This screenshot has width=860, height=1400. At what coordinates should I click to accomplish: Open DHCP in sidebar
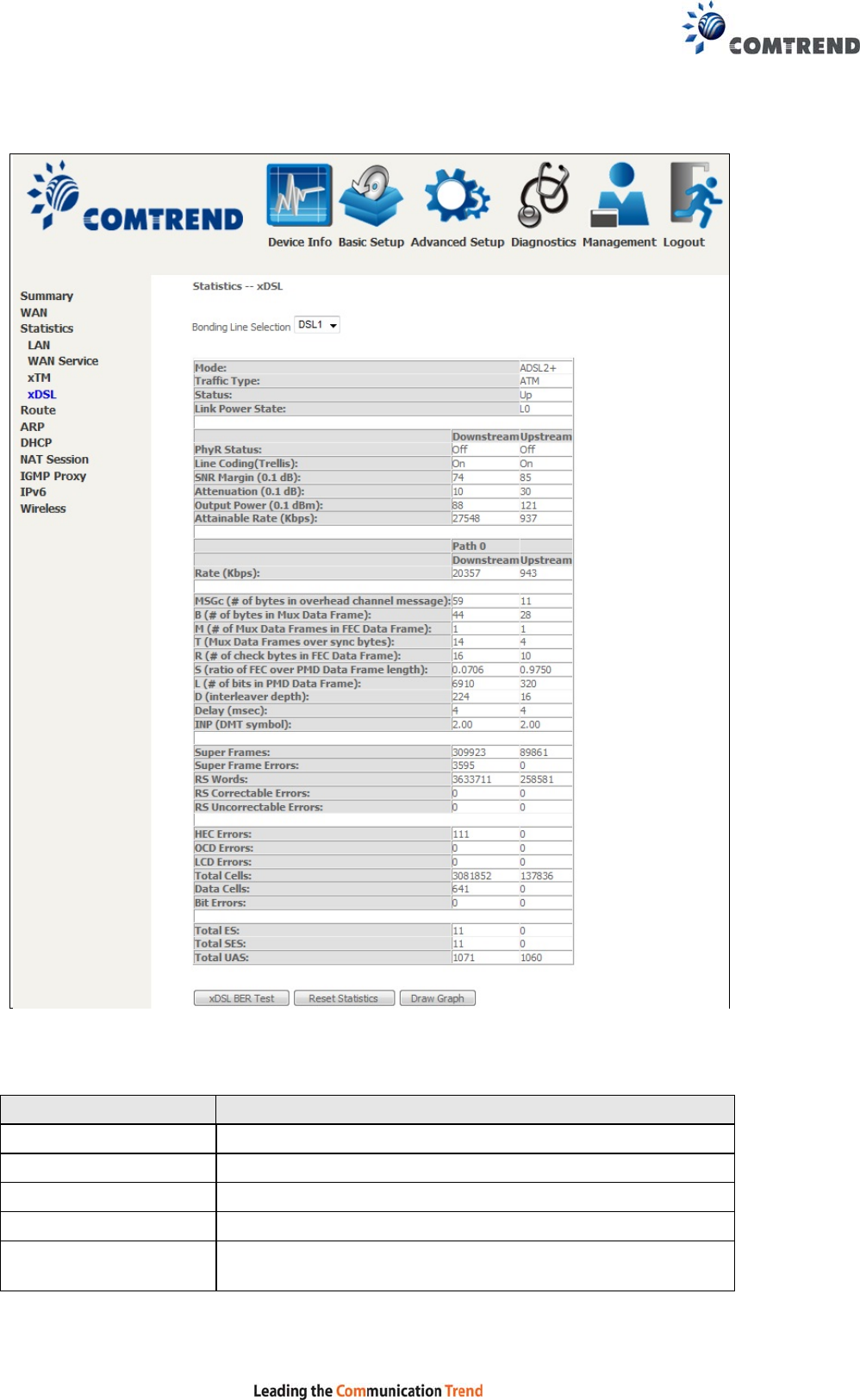pos(36,442)
